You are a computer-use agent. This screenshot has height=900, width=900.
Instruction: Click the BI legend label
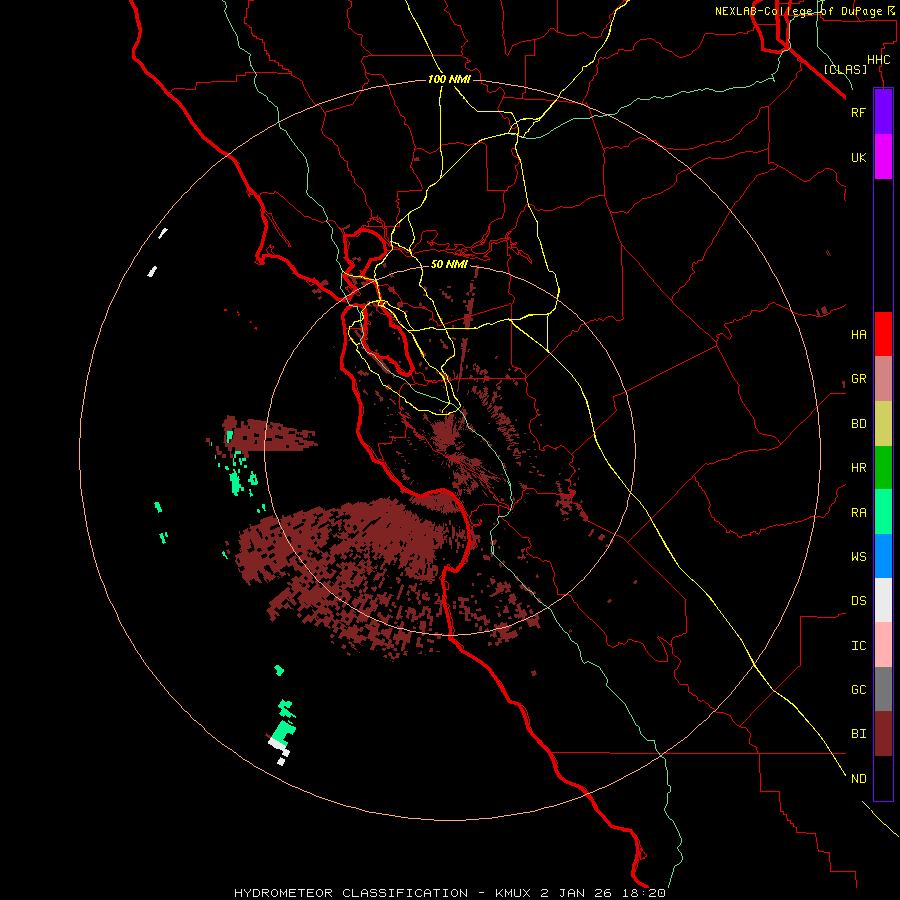coord(858,734)
